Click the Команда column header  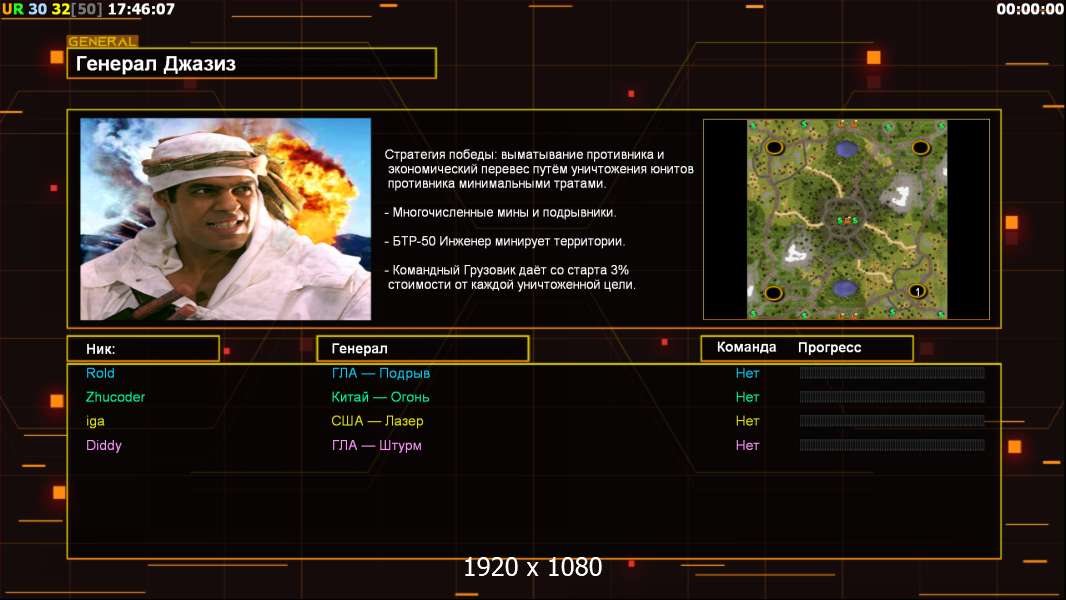coord(746,348)
